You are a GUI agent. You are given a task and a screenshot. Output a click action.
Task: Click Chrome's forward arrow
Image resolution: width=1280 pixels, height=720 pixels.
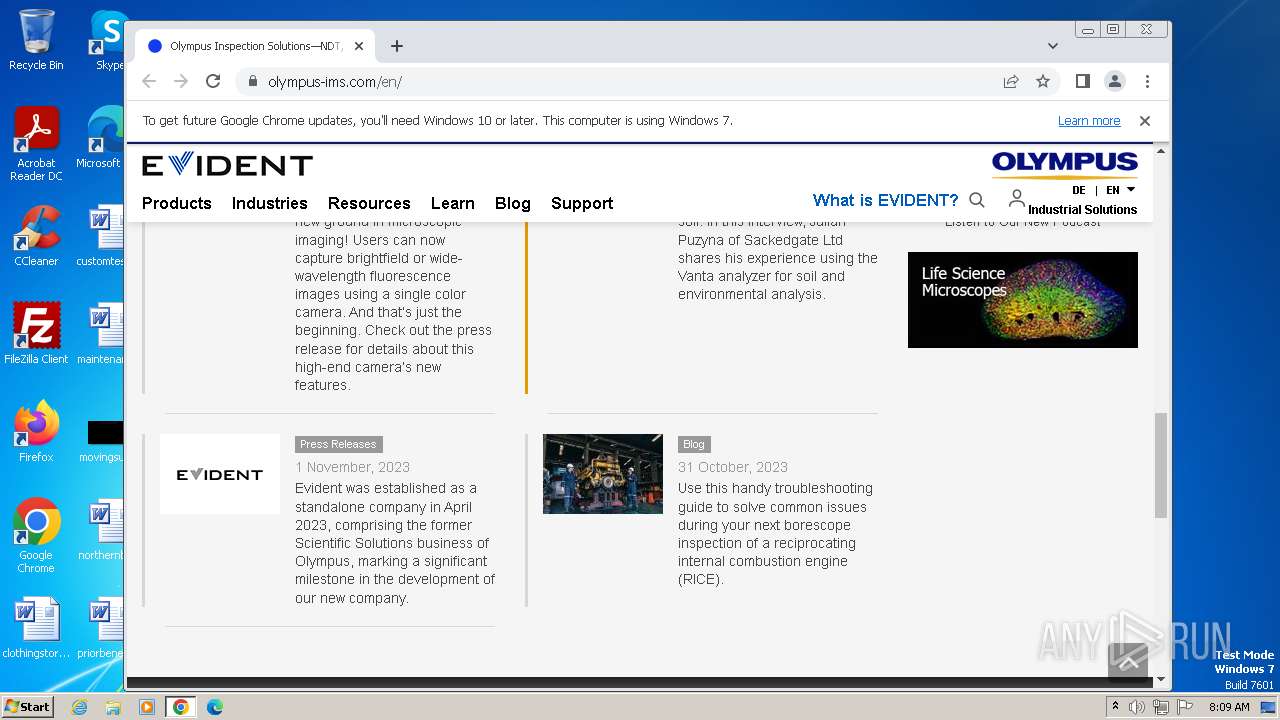point(181,81)
